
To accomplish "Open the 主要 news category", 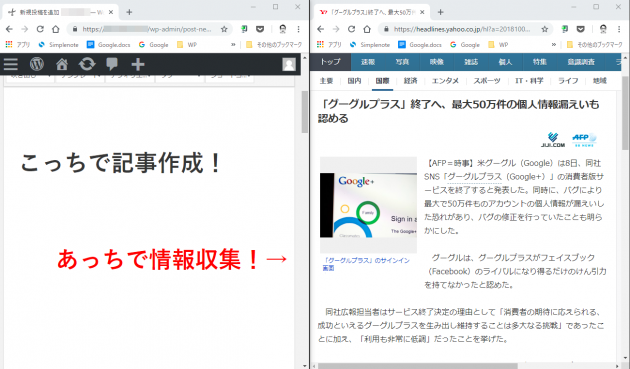I will (326, 81).
